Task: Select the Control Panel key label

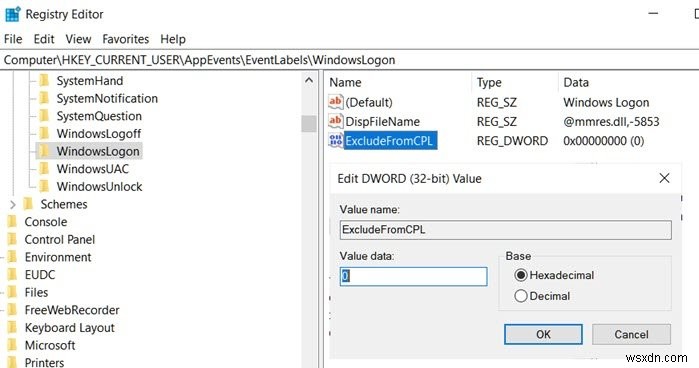Action: [60, 240]
